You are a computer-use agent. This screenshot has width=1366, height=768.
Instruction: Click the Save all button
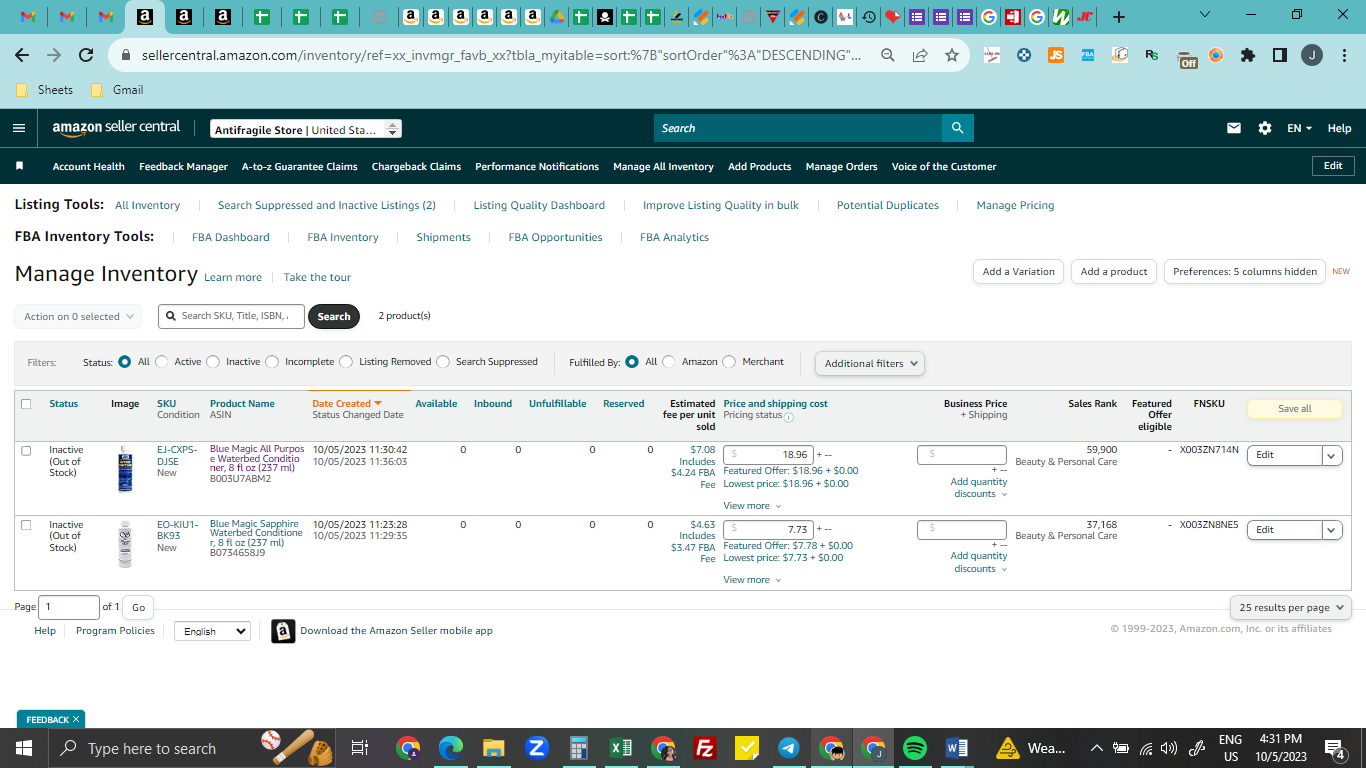click(x=1295, y=409)
